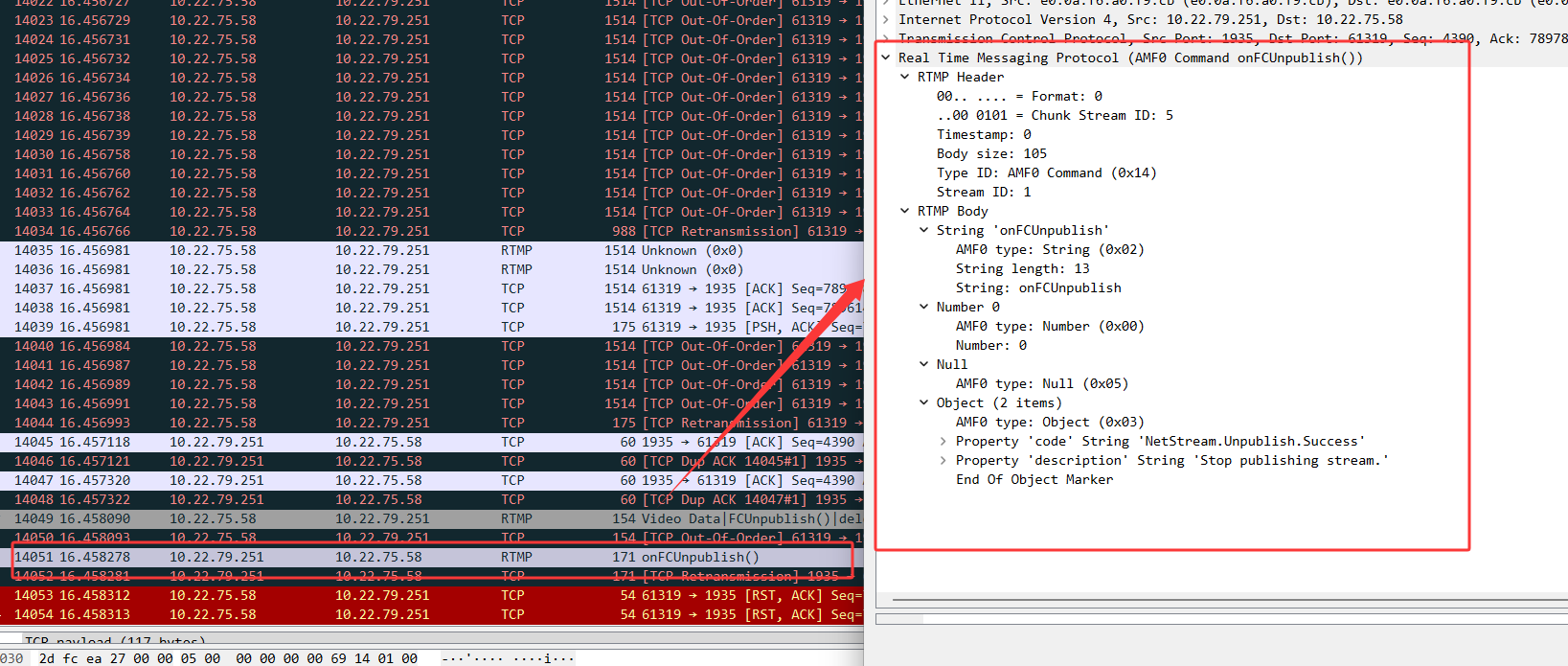
Task: Select packet 14046 Dup ACK row
Action: [x=432, y=461]
